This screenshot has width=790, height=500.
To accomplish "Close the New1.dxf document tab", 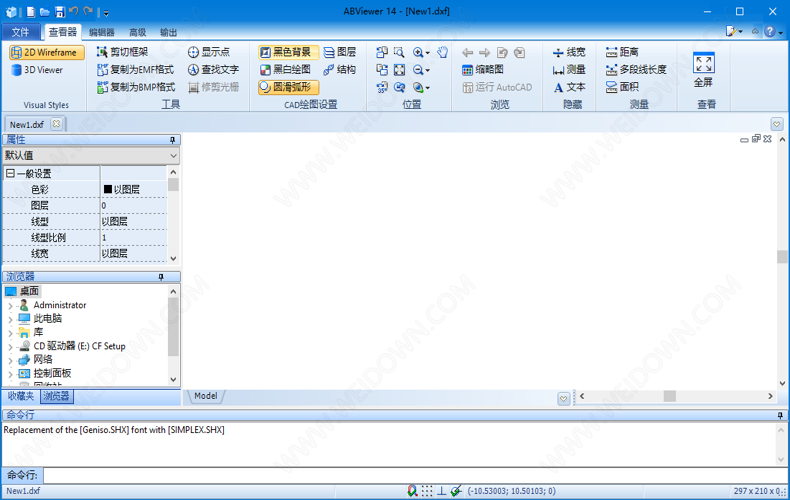I will click(x=56, y=124).
